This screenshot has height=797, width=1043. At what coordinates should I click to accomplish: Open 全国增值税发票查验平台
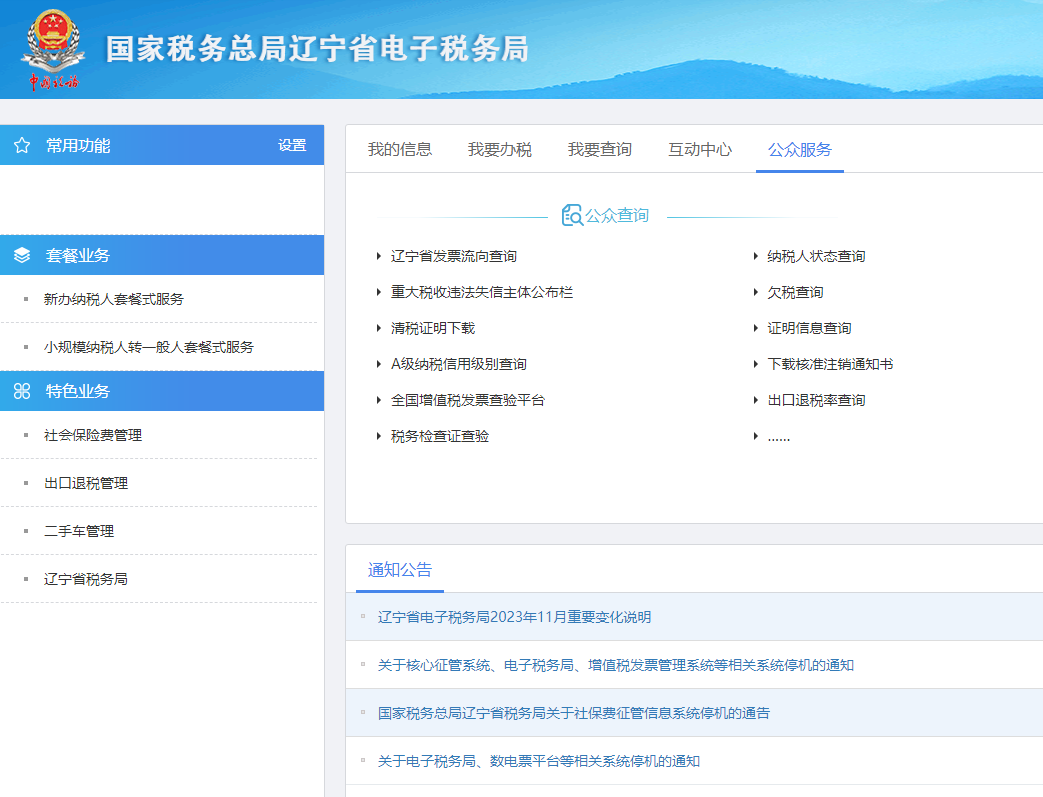coord(468,400)
